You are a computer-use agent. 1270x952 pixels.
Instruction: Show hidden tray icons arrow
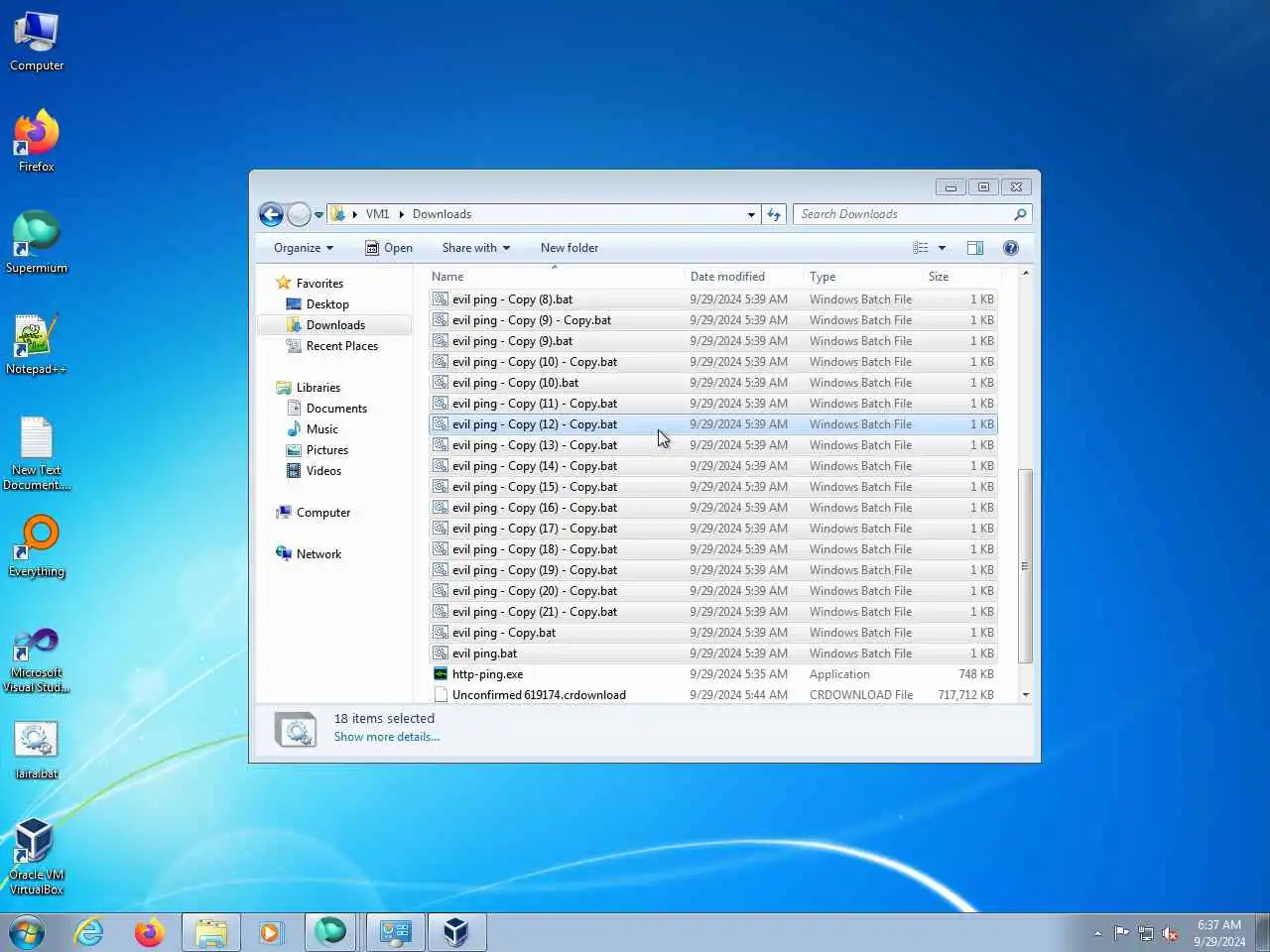tap(1097, 933)
